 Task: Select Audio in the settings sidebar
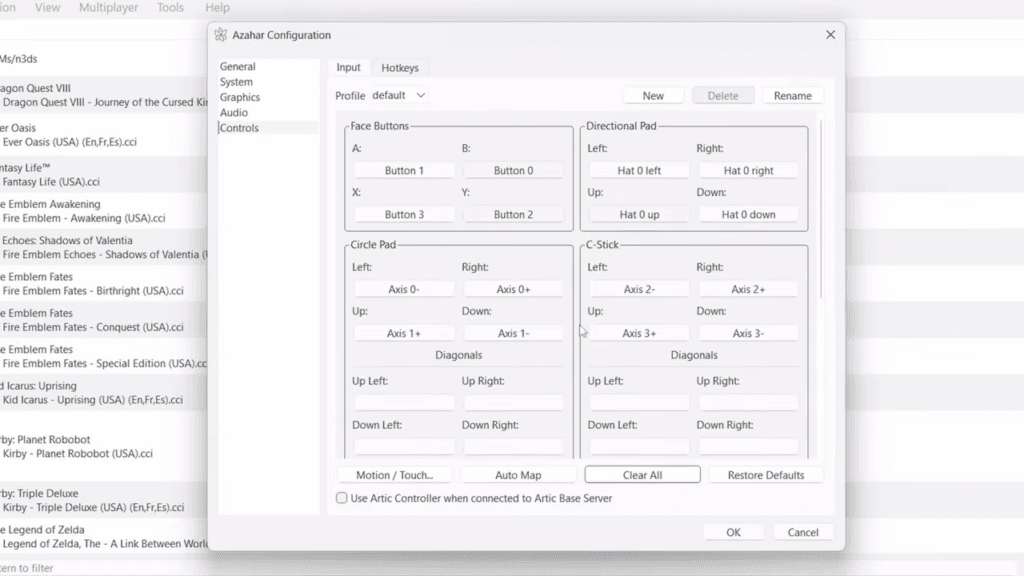click(x=234, y=112)
